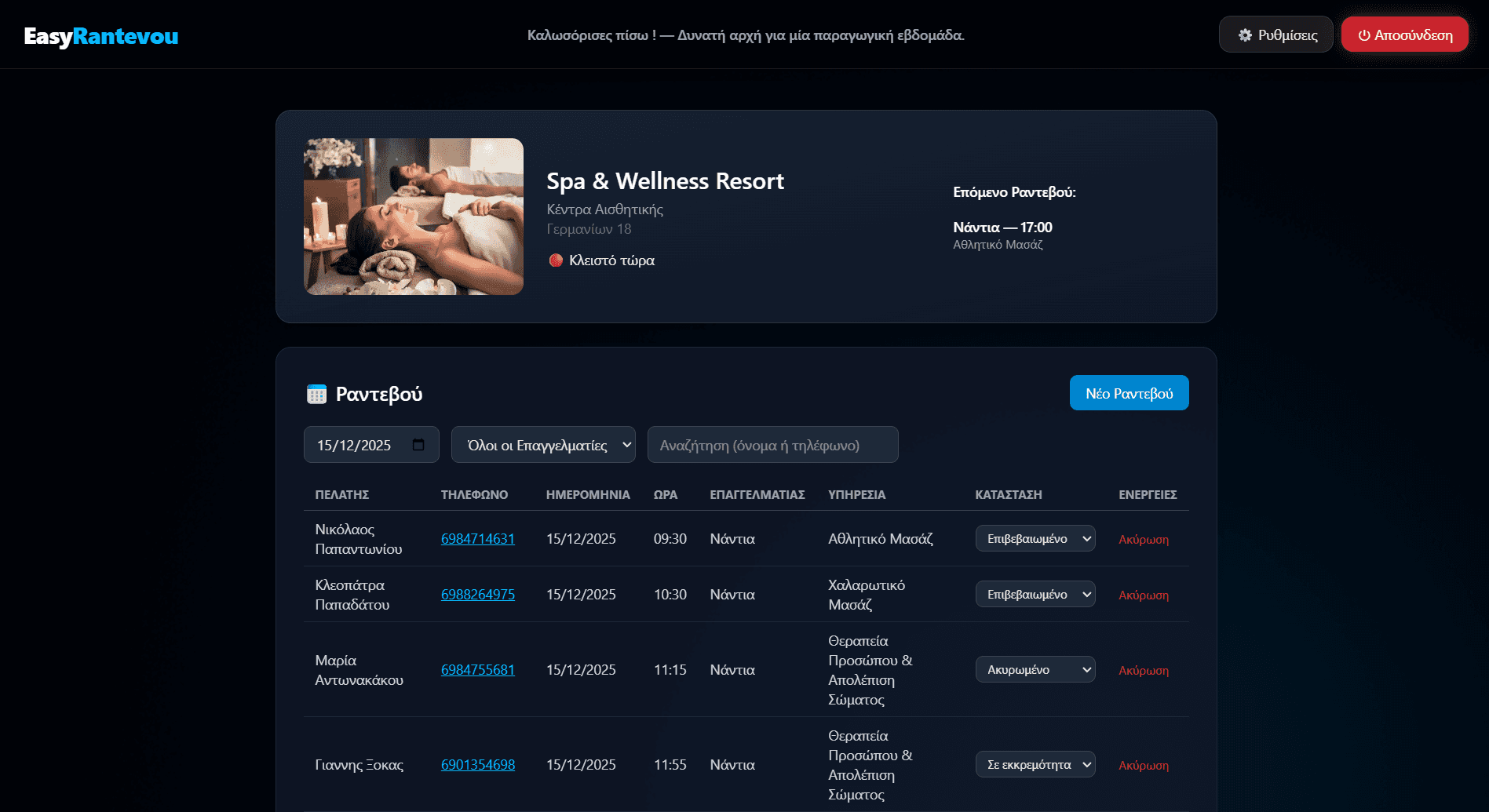Image resolution: width=1489 pixels, height=812 pixels.
Task: Click the red closed-status indicator dot
Action: [557, 260]
